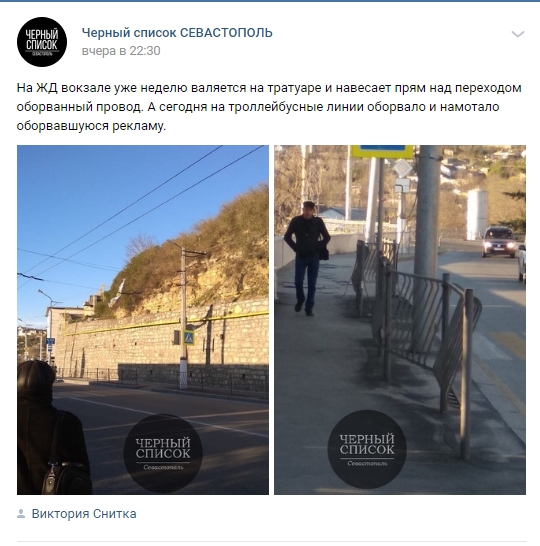Image resolution: width=540 pixels, height=546 pixels.
Task: Click the walking man in right photo
Action: pyautogui.click(x=307, y=258)
